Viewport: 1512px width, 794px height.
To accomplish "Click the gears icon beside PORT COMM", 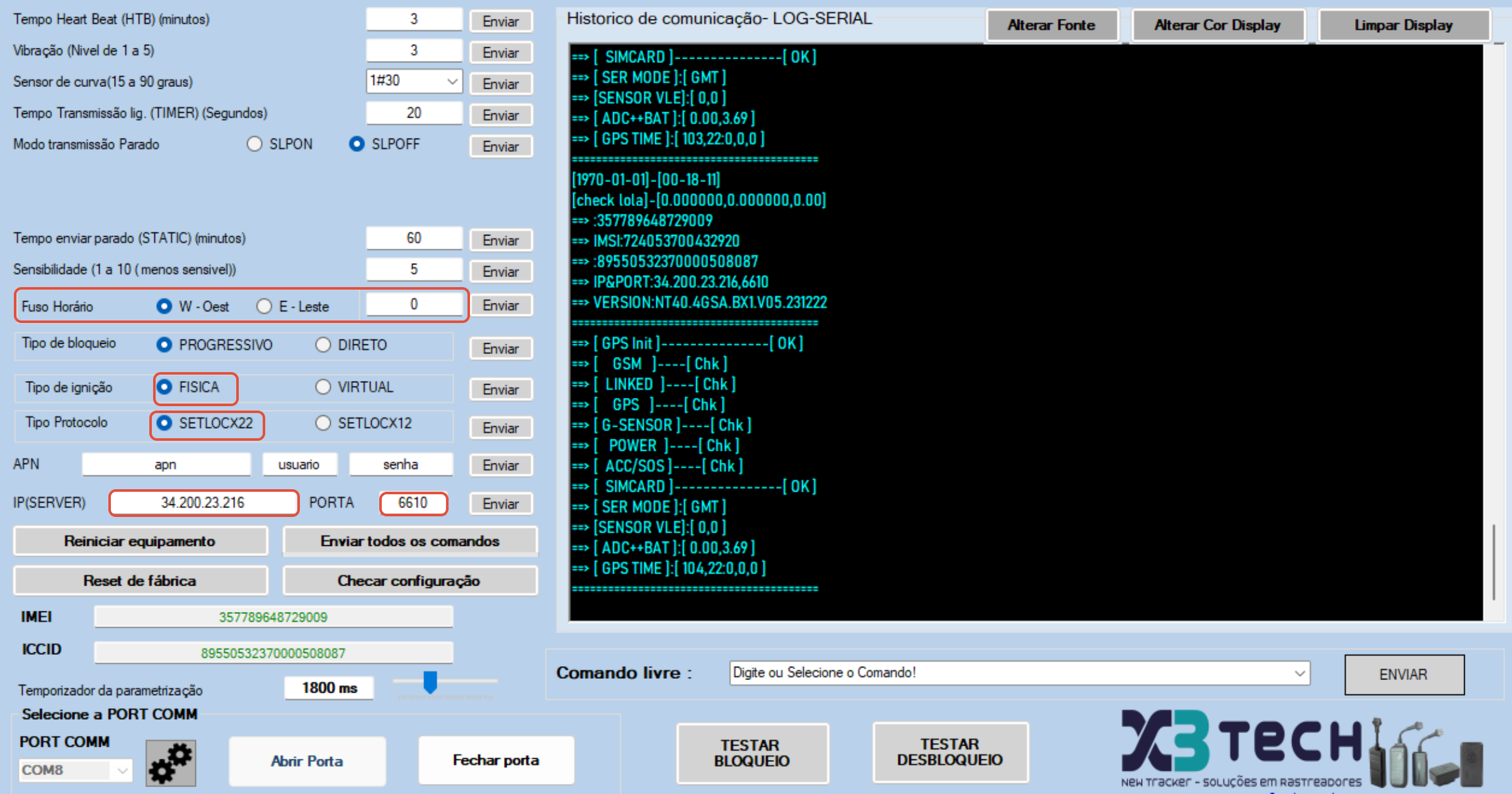I will (171, 763).
